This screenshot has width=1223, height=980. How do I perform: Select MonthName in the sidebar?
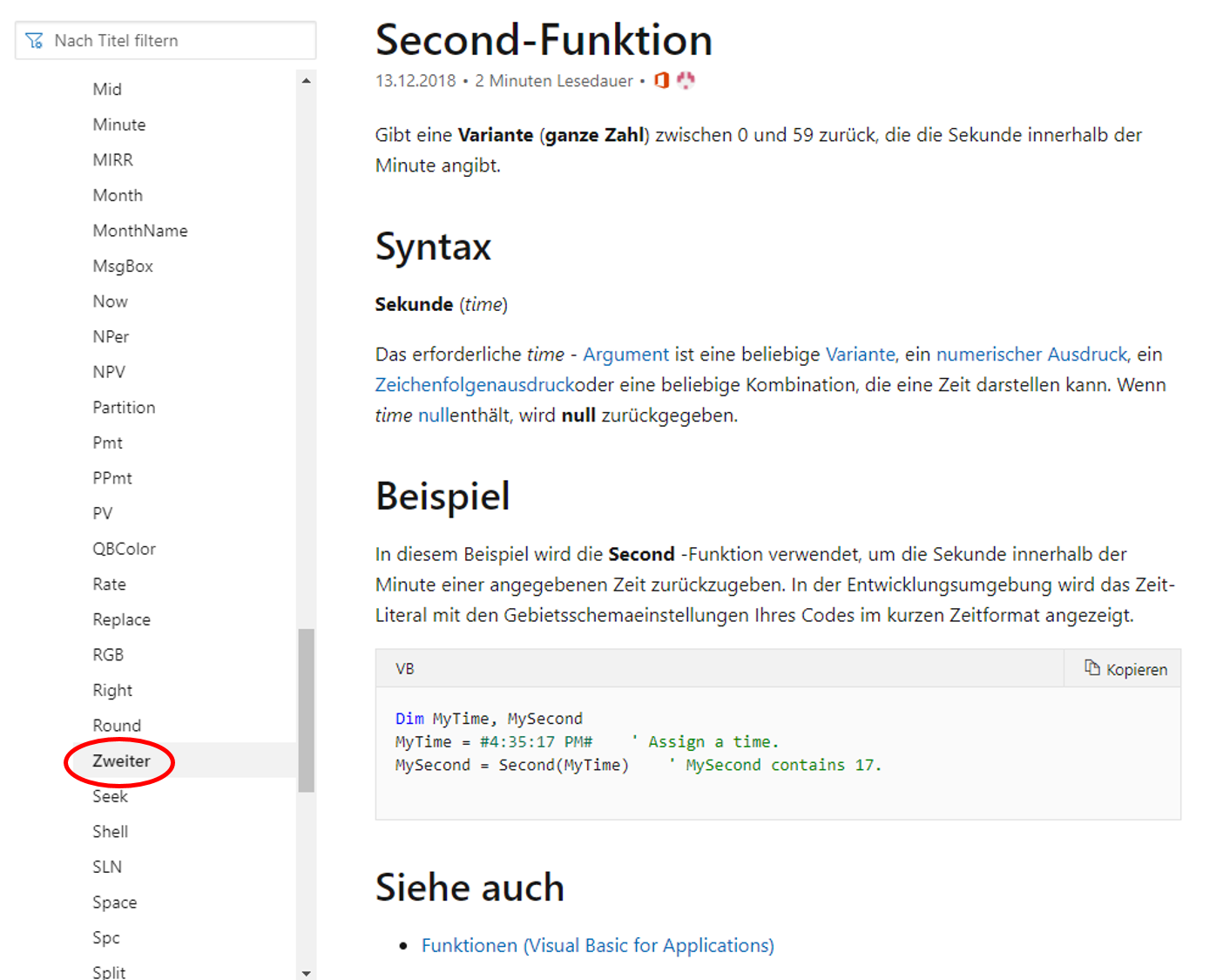pos(140,231)
